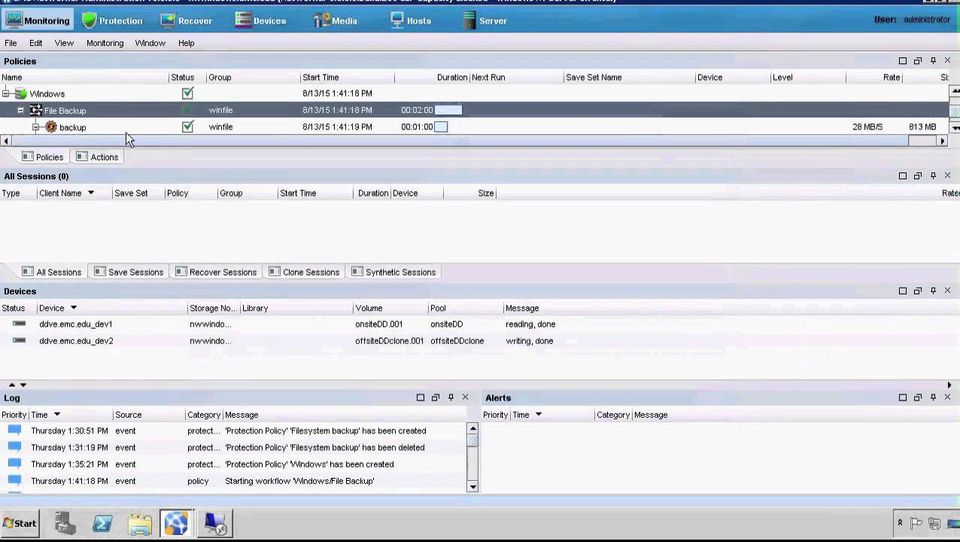Screen dimensions: 960x542
Task: Select log entry Starting workflow Windows/File Backup
Action: coord(233,481)
